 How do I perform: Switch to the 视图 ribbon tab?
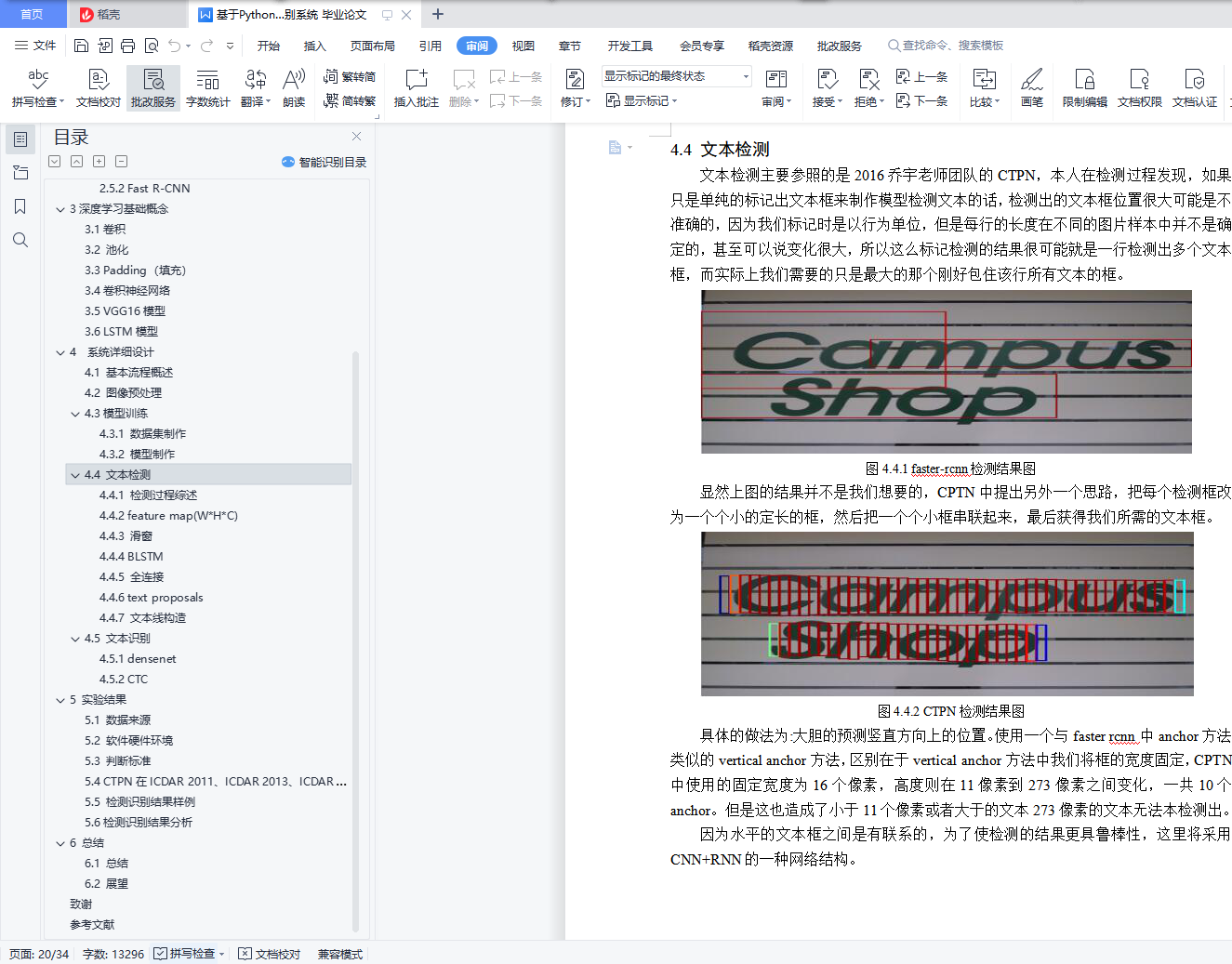click(x=523, y=46)
